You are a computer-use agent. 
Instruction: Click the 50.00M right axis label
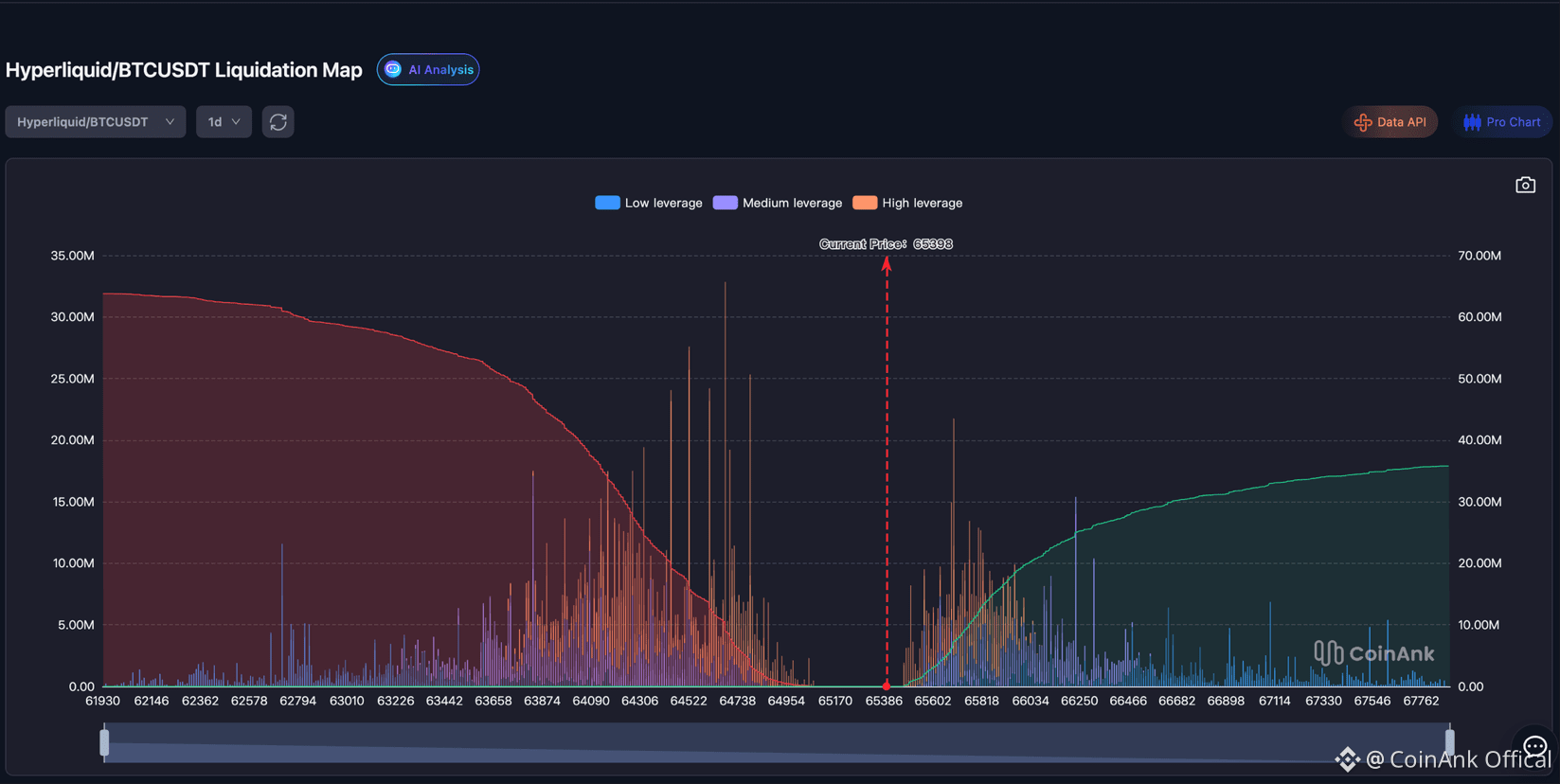point(1479,379)
